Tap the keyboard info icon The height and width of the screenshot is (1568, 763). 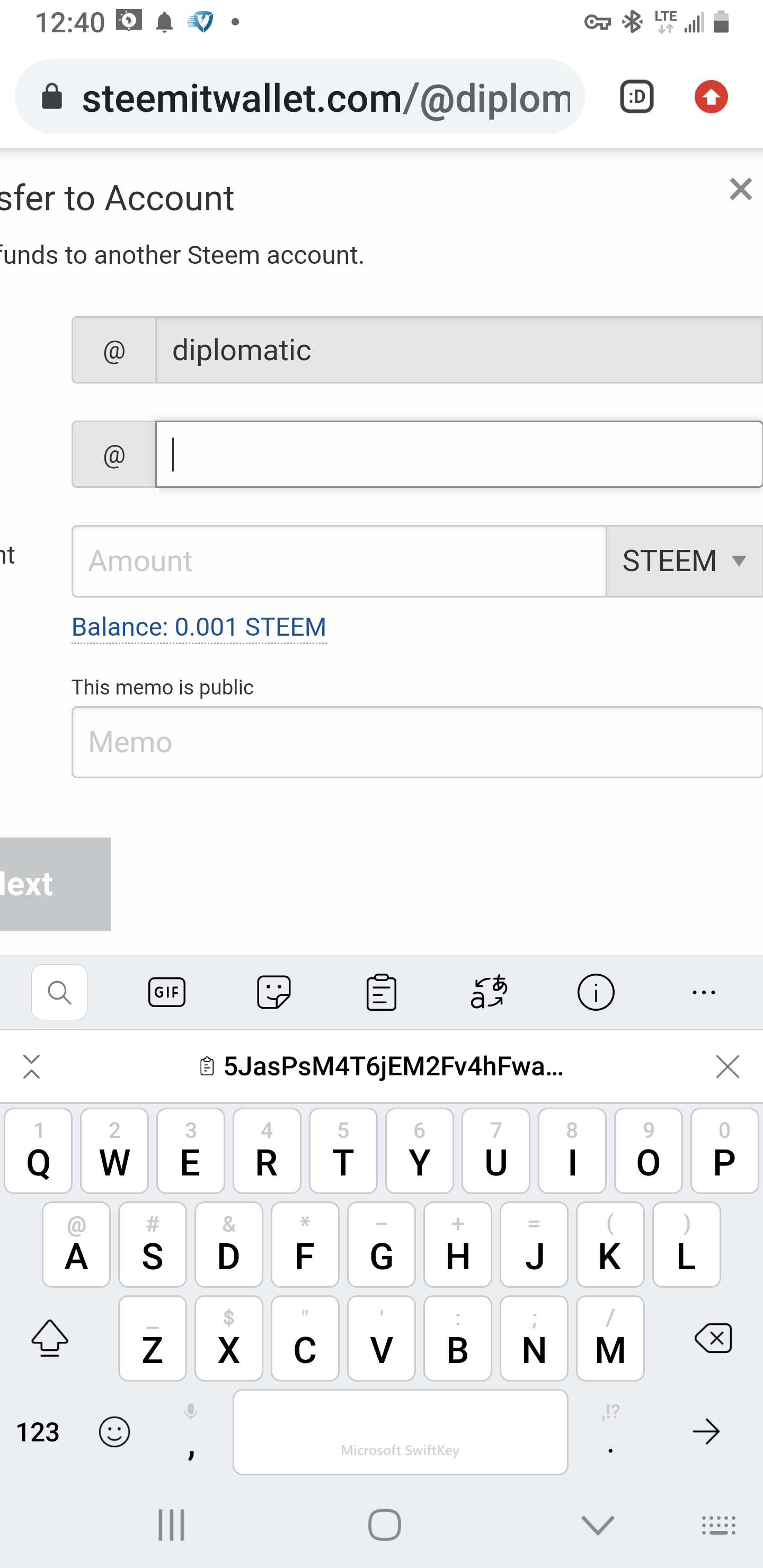pos(596,992)
